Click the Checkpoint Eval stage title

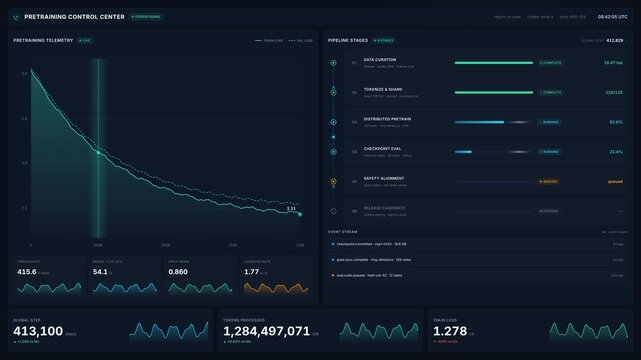click(383, 149)
